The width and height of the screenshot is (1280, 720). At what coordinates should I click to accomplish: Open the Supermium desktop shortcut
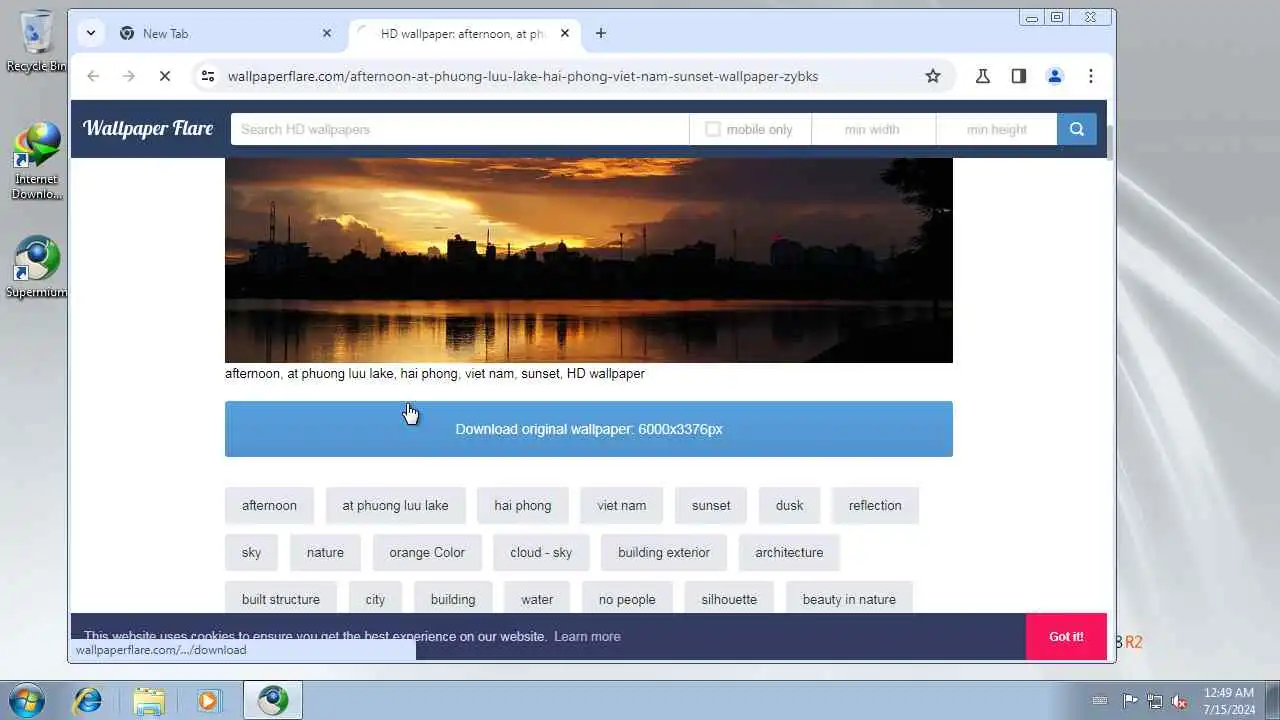point(36,267)
